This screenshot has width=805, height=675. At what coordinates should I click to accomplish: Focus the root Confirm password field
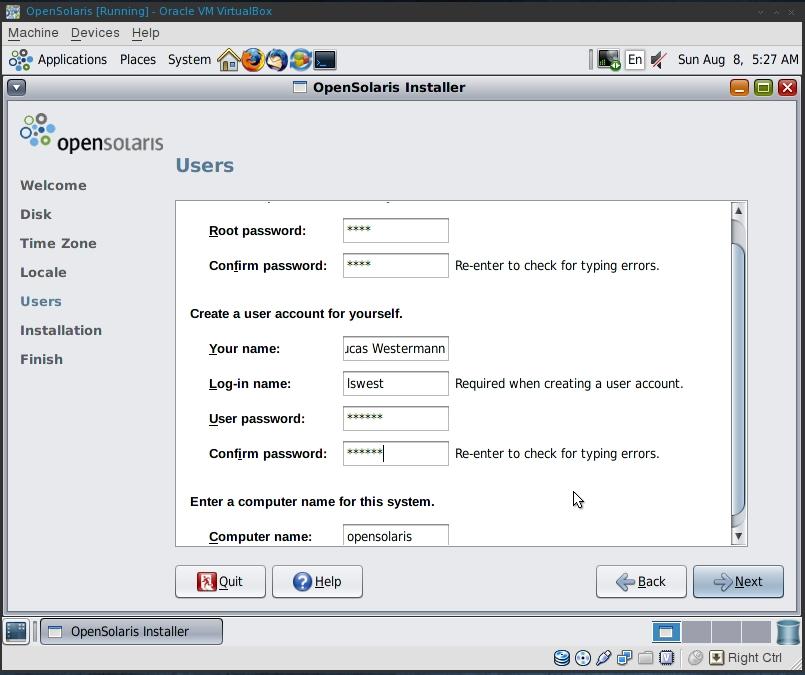pyautogui.click(x=396, y=265)
